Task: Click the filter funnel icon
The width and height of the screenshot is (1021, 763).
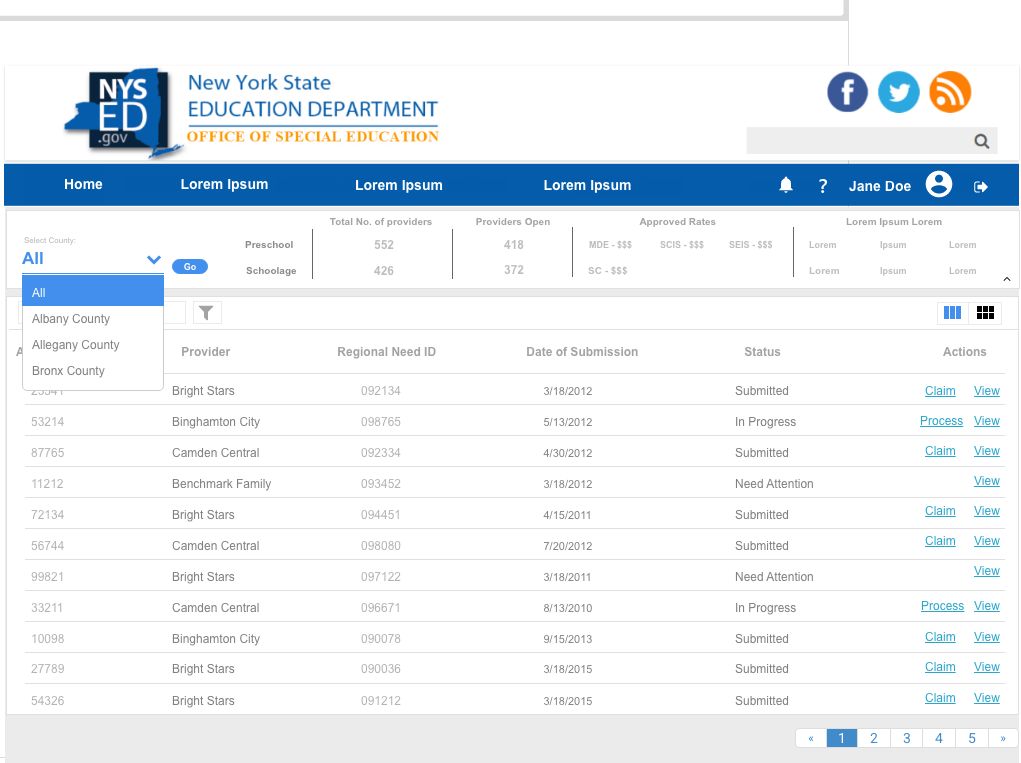Action: pos(206,313)
